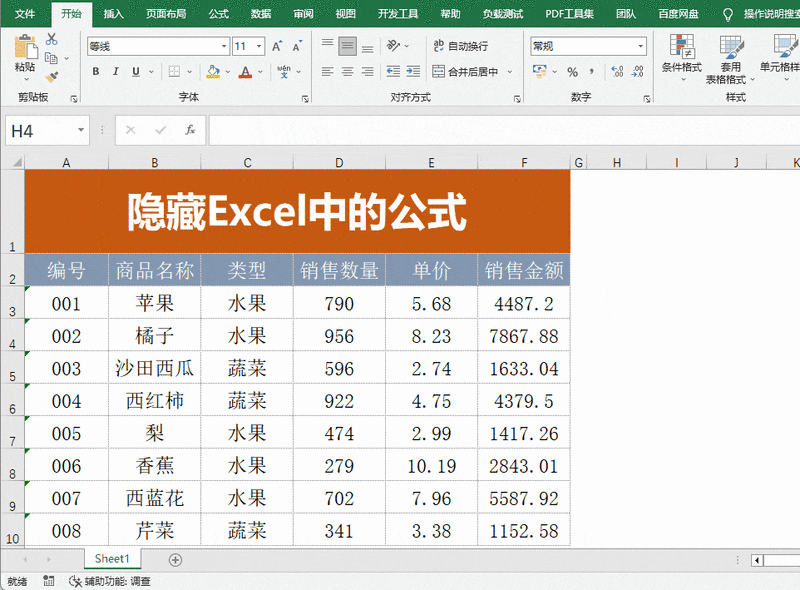Image resolution: width=800 pixels, height=590 pixels.
Task: Switch to the 公式 (Formulas) tab
Action: pyautogui.click(x=218, y=14)
